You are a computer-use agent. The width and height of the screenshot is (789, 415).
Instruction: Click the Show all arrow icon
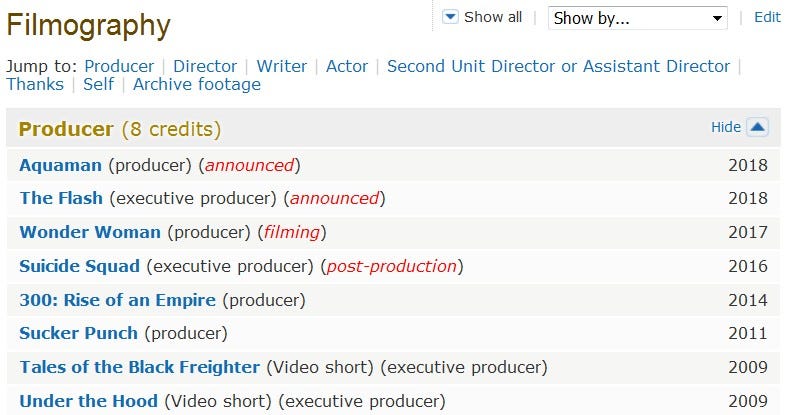pos(450,17)
